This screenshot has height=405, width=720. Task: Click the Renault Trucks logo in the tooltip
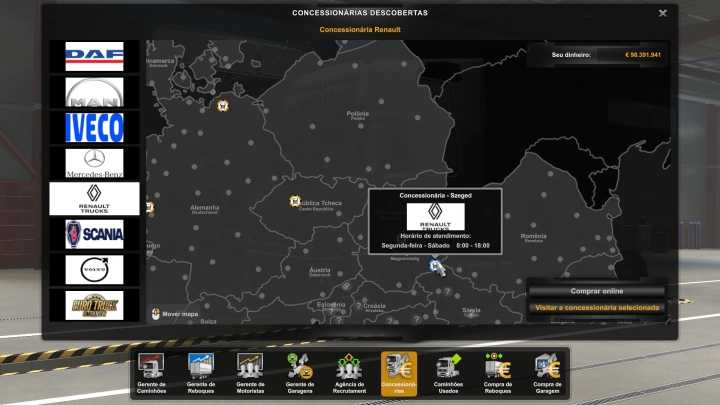435,217
